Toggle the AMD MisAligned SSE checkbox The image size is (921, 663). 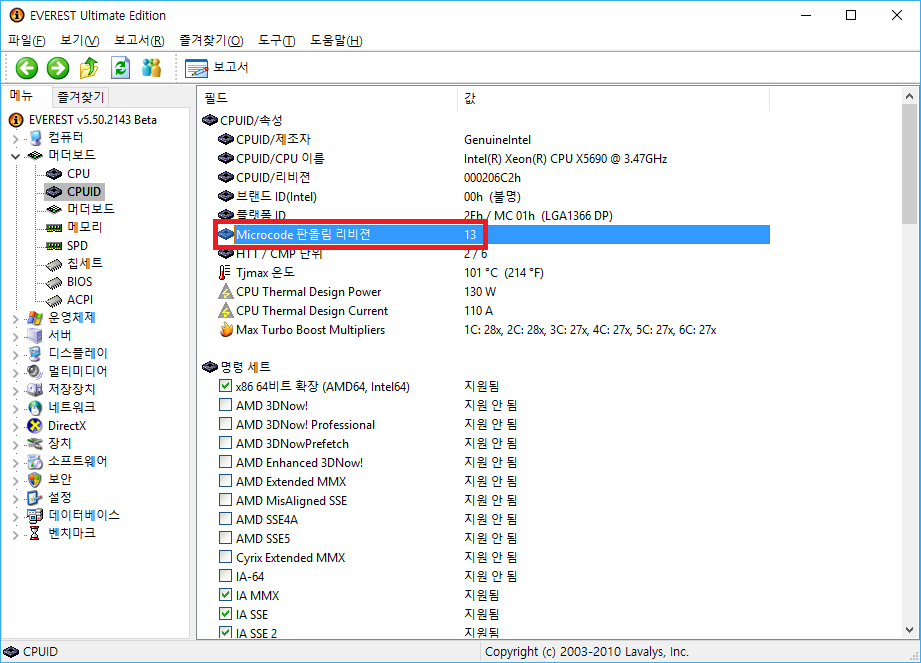tap(225, 500)
